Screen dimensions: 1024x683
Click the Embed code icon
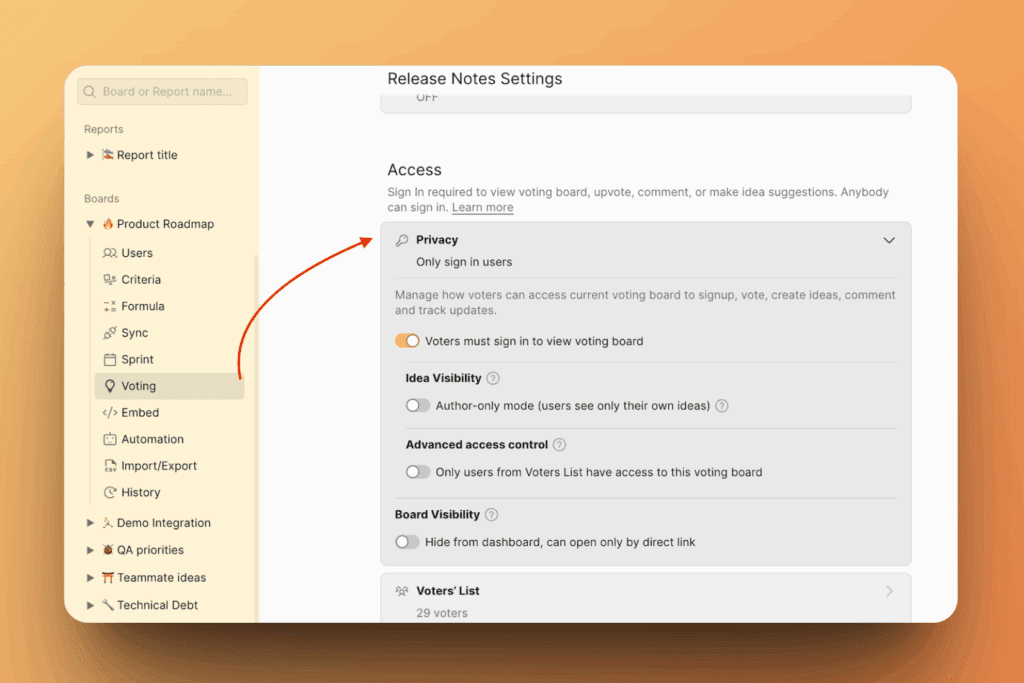coord(110,413)
